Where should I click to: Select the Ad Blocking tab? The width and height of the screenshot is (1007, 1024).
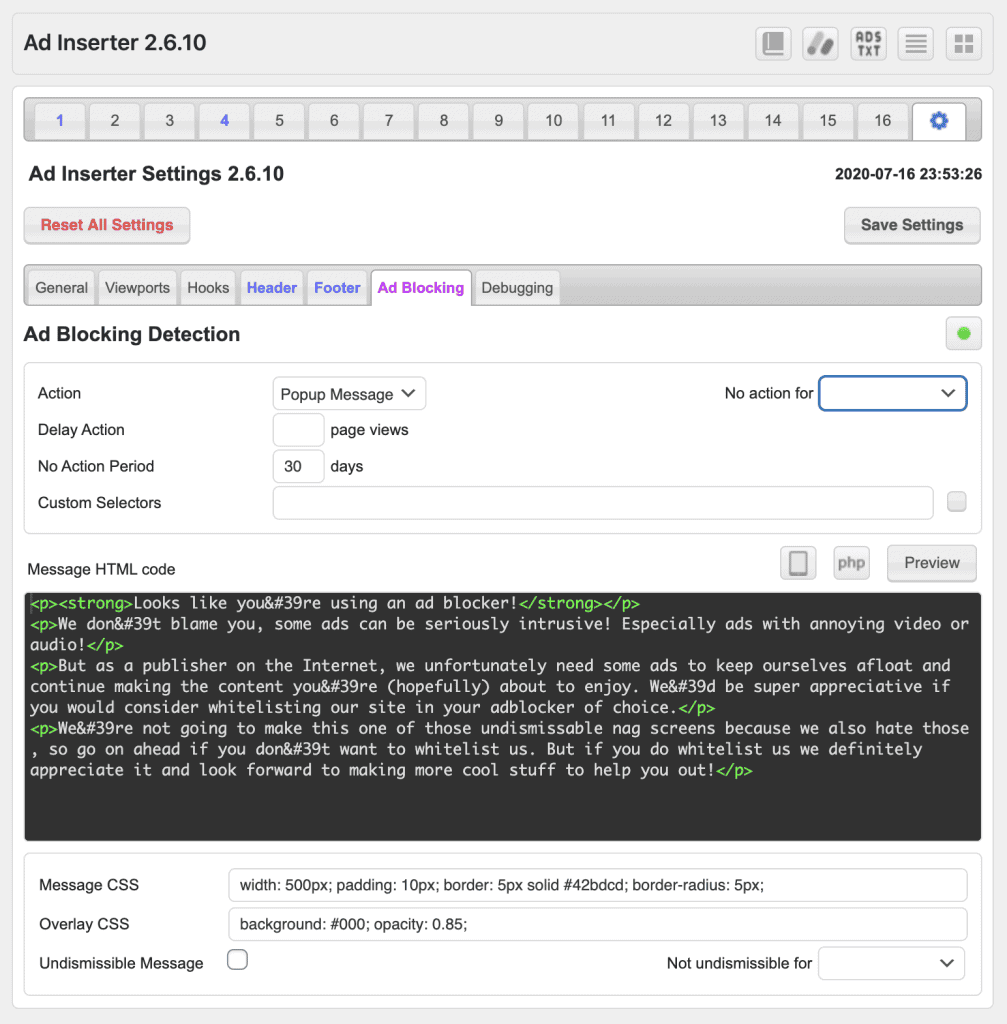[421, 288]
